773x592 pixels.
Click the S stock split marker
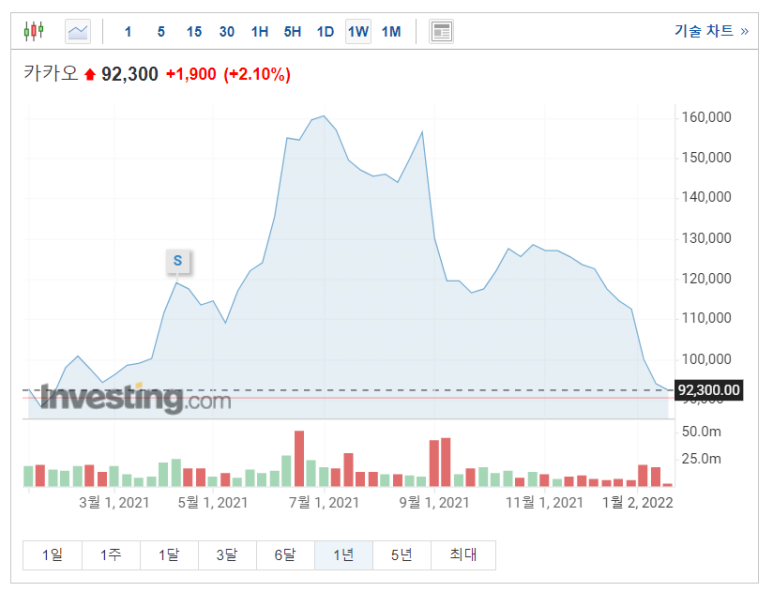(x=178, y=261)
